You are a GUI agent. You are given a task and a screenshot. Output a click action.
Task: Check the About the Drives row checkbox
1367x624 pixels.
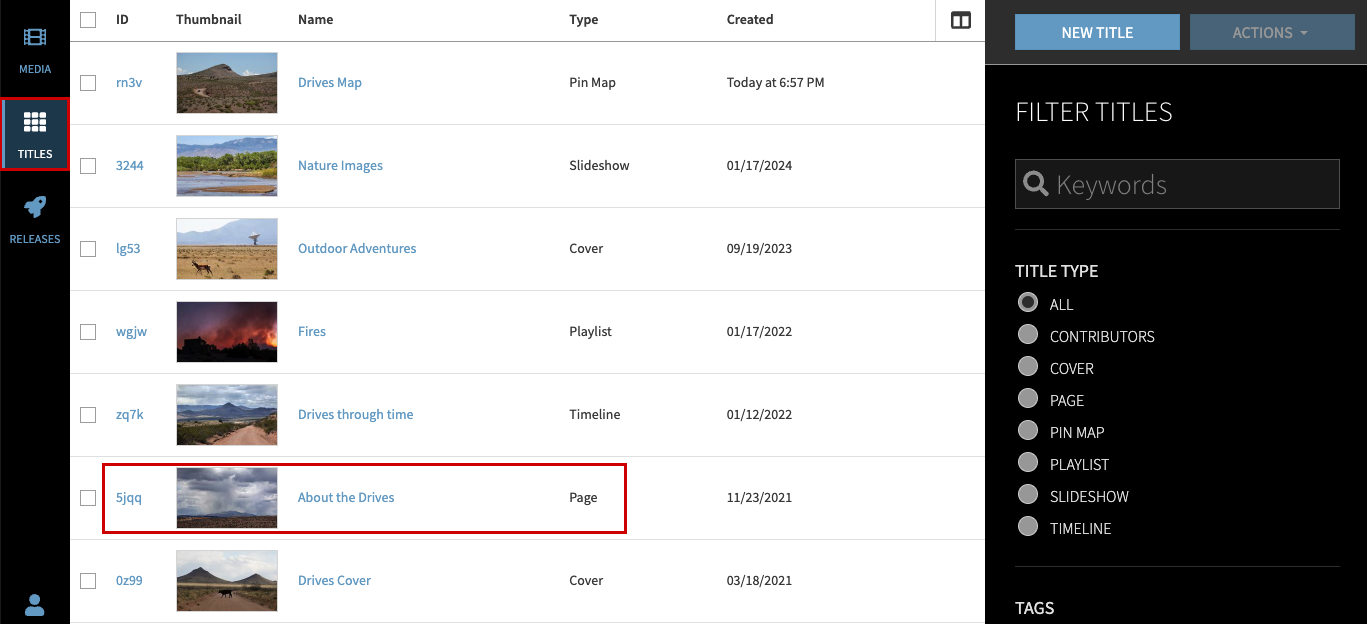[x=87, y=497]
